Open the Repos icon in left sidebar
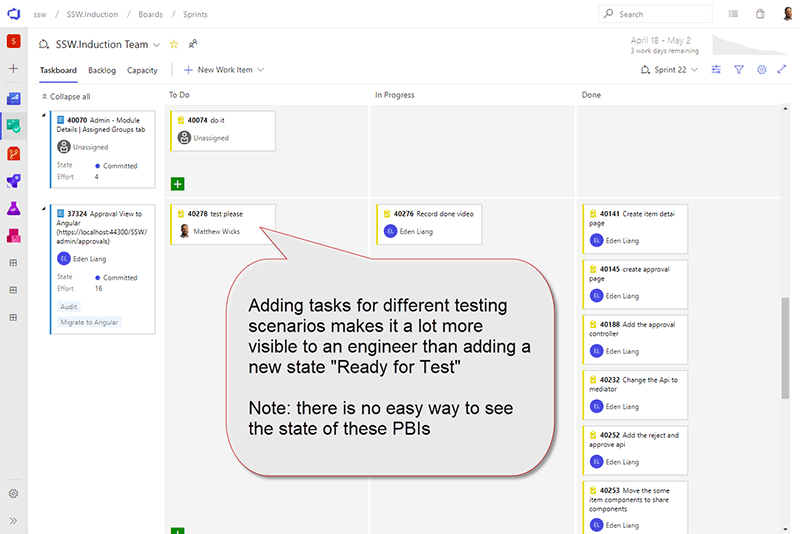The image size is (800, 534). coord(14,154)
